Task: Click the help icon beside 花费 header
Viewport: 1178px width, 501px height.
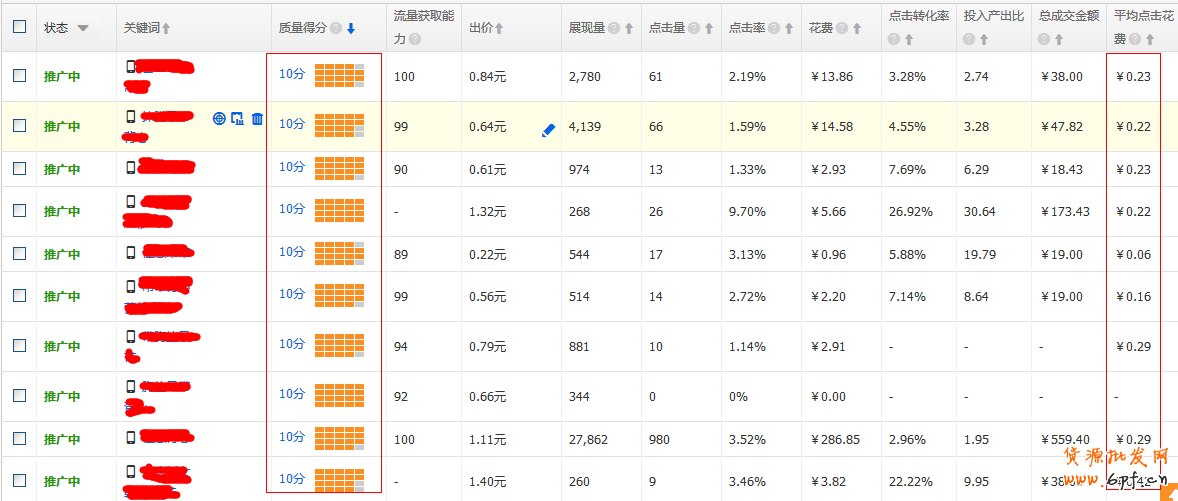Action: click(x=841, y=28)
